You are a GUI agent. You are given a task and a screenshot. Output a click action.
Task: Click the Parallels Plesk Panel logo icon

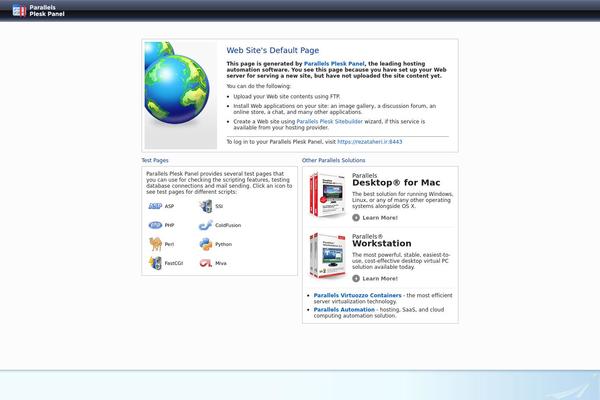pyautogui.click(x=19, y=10)
